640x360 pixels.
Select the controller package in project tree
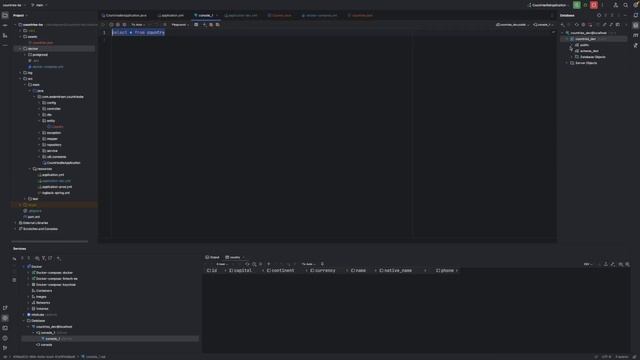53,109
